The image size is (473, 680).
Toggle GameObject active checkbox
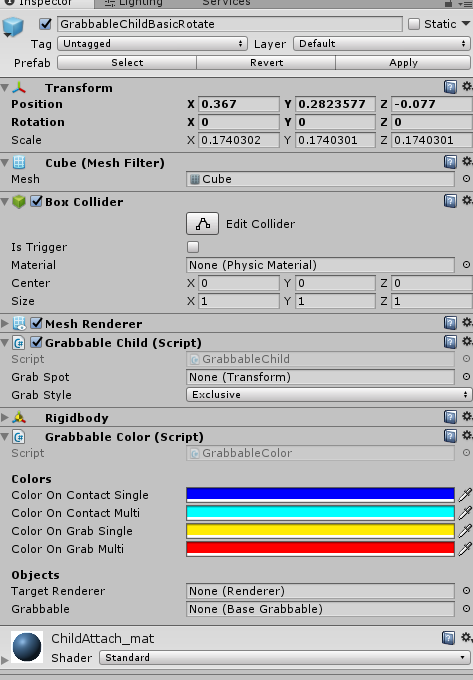tap(45, 24)
